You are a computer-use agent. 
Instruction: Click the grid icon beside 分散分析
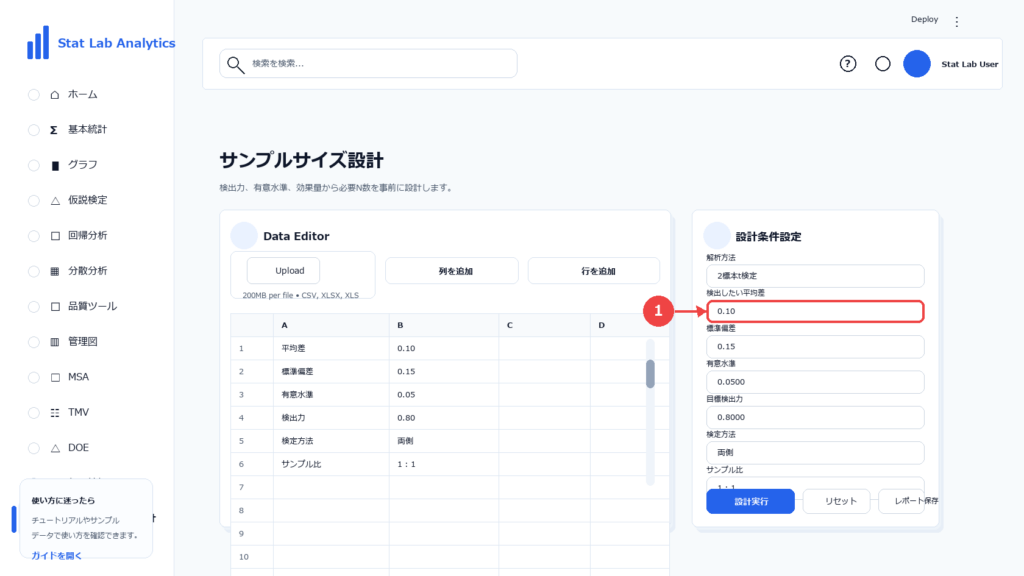(55, 271)
